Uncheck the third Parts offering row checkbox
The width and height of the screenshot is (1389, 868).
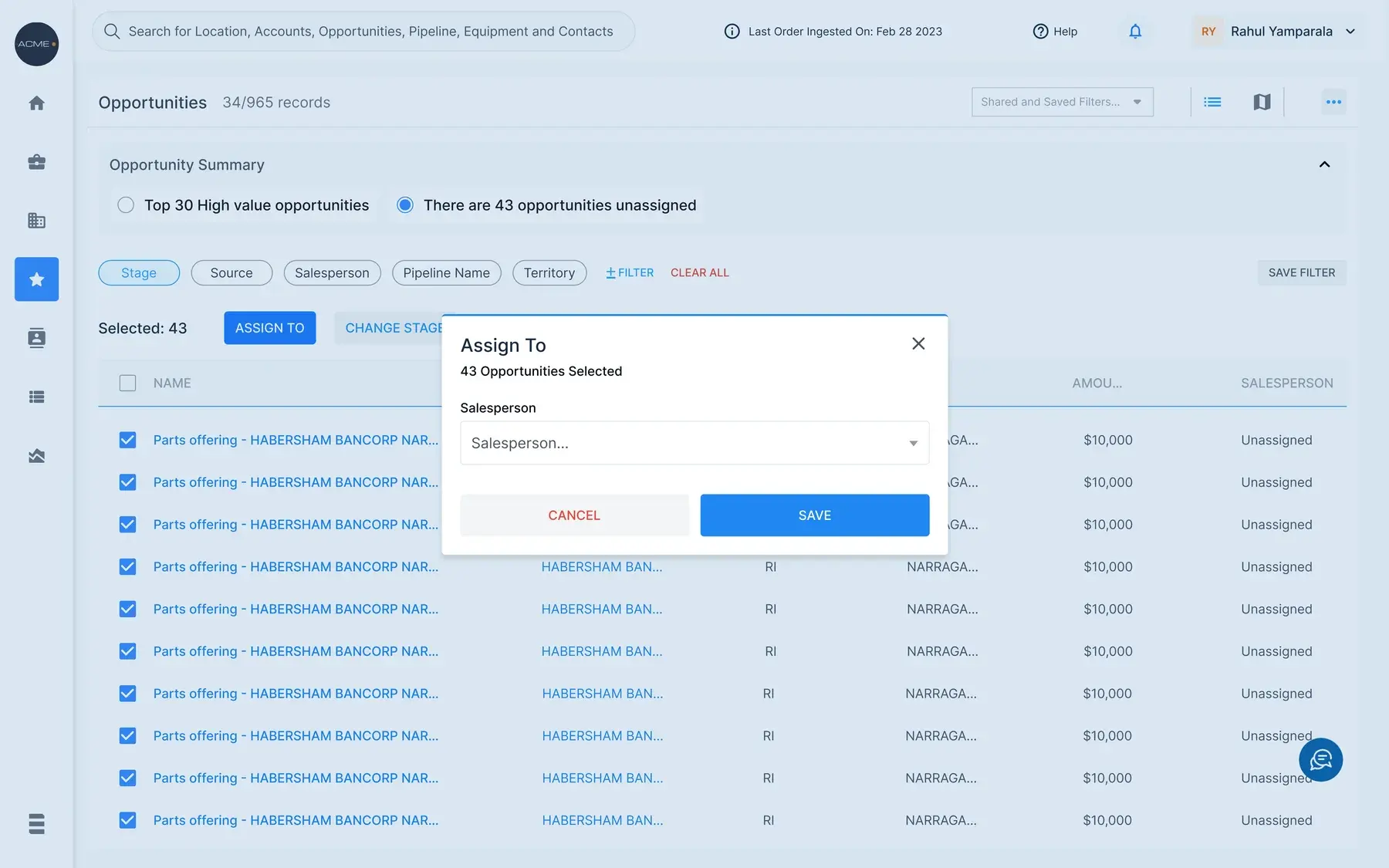pos(127,525)
